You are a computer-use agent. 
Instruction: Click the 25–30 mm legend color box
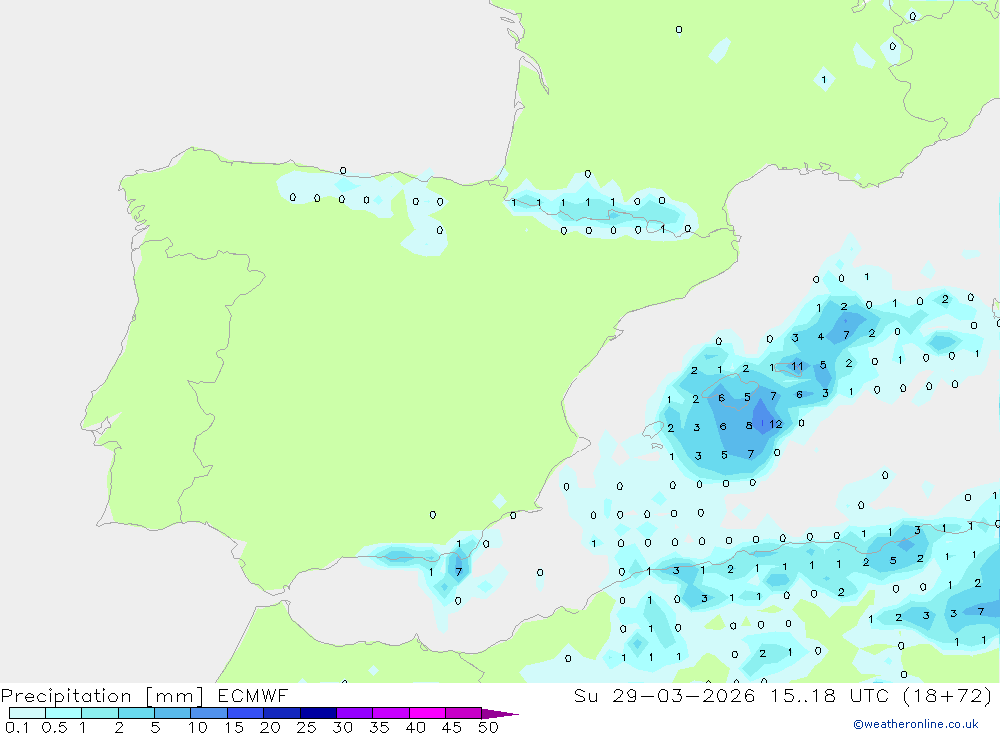click(x=318, y=713)
